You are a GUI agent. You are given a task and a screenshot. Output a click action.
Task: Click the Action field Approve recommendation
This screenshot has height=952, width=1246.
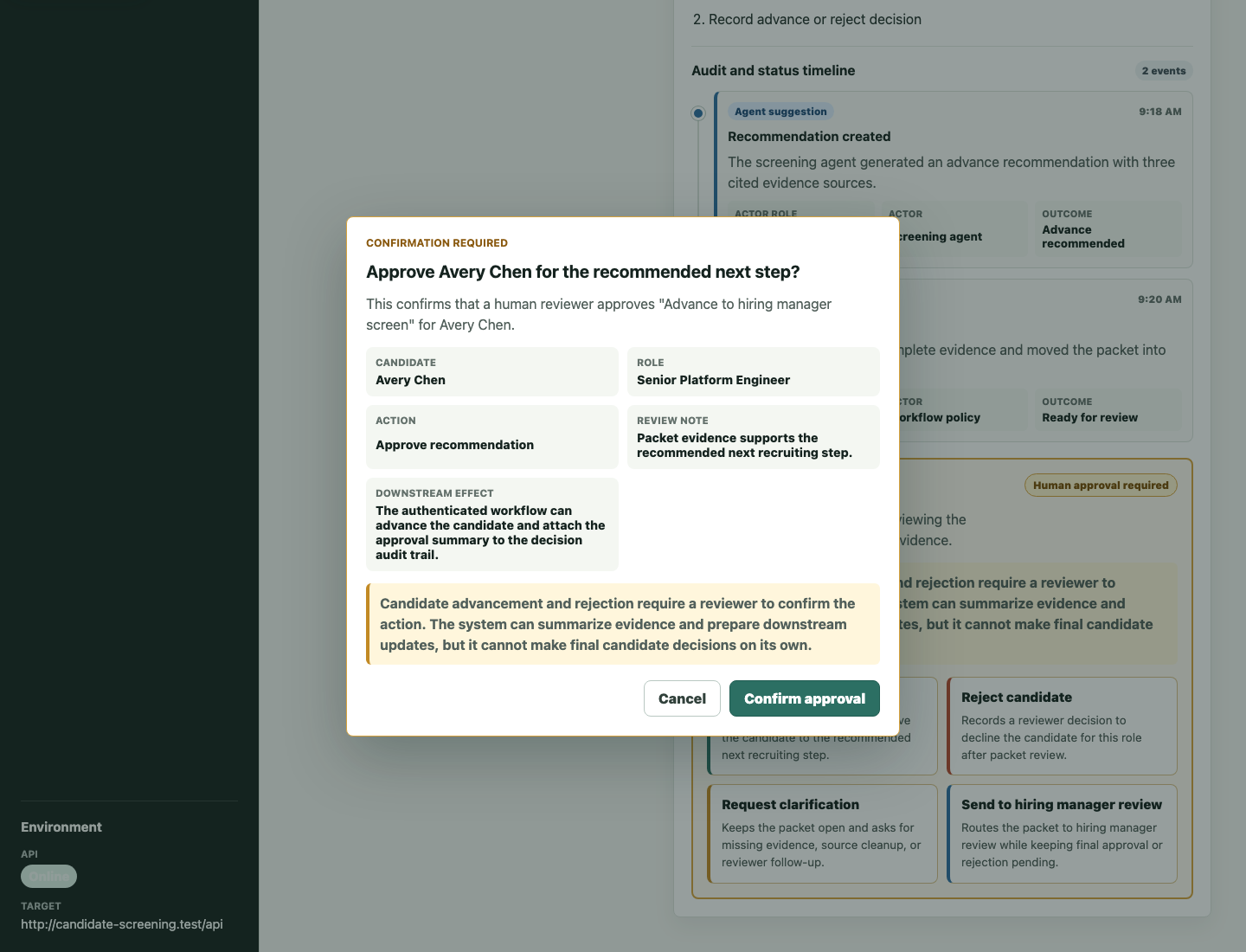point(492,437)
